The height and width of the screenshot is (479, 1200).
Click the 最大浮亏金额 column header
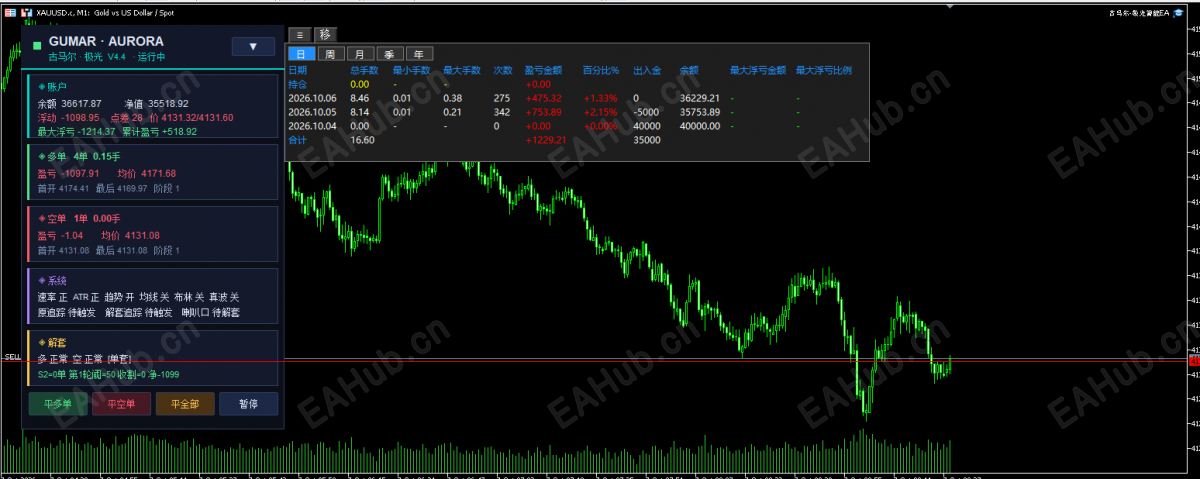pyautogui.click(x=757, y=71)
